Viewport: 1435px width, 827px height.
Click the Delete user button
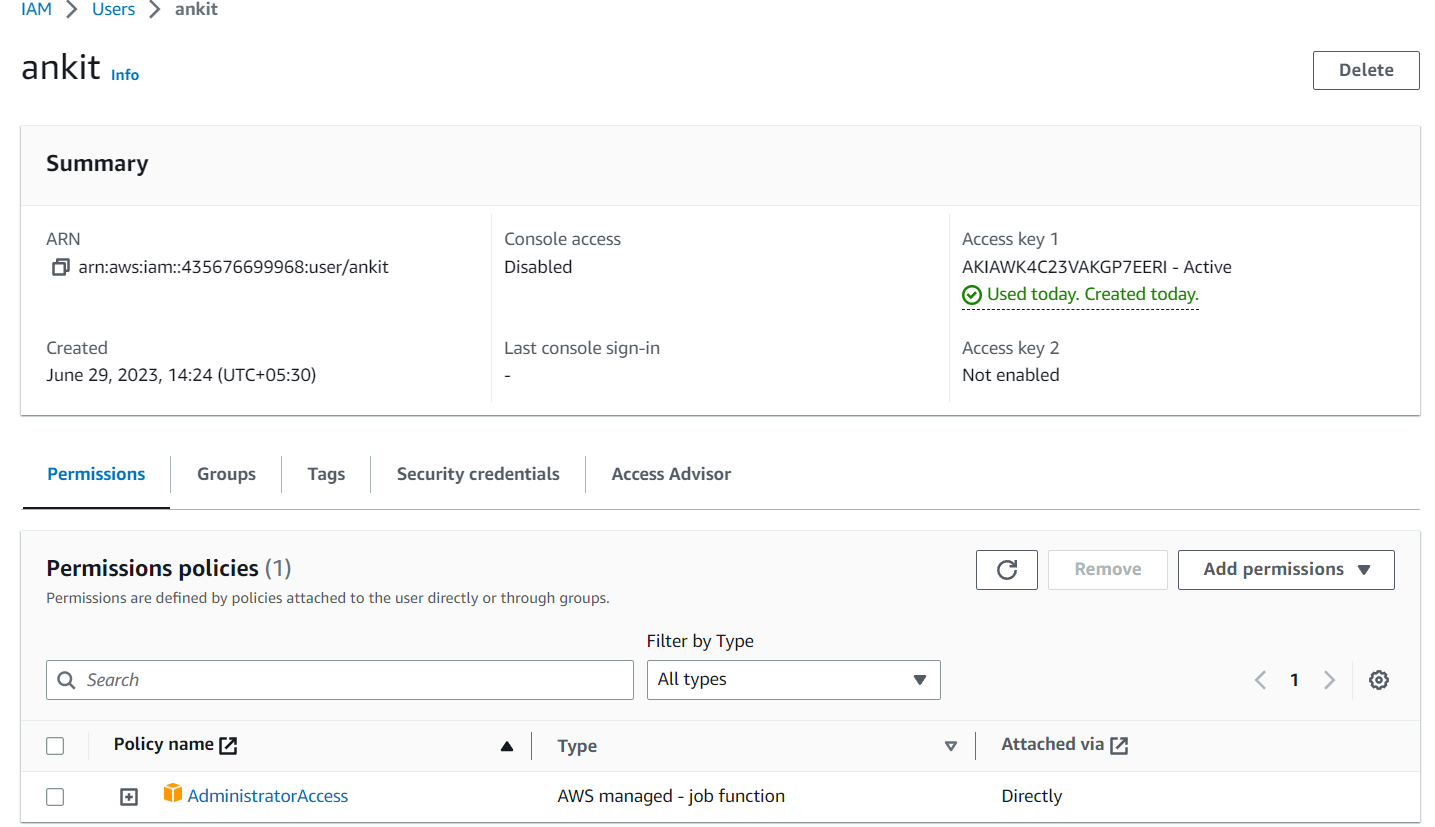point(1366,70)
